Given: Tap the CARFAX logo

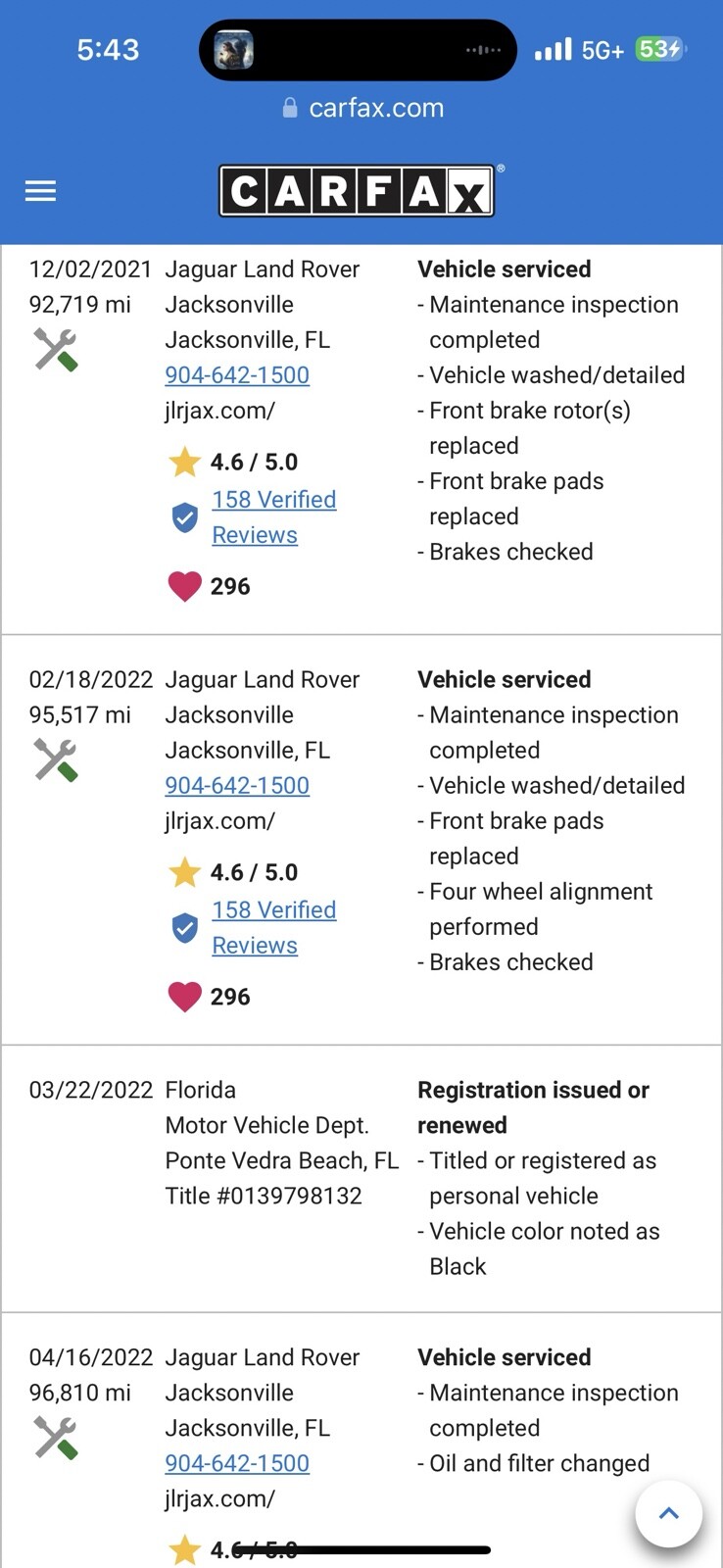Looking at the screenshot, I should [357, 190].
